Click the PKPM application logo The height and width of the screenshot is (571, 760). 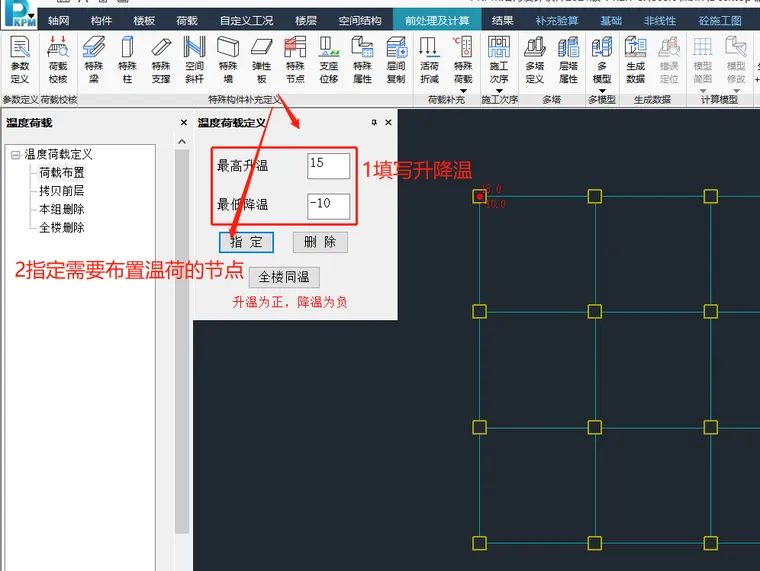point(19,14)
